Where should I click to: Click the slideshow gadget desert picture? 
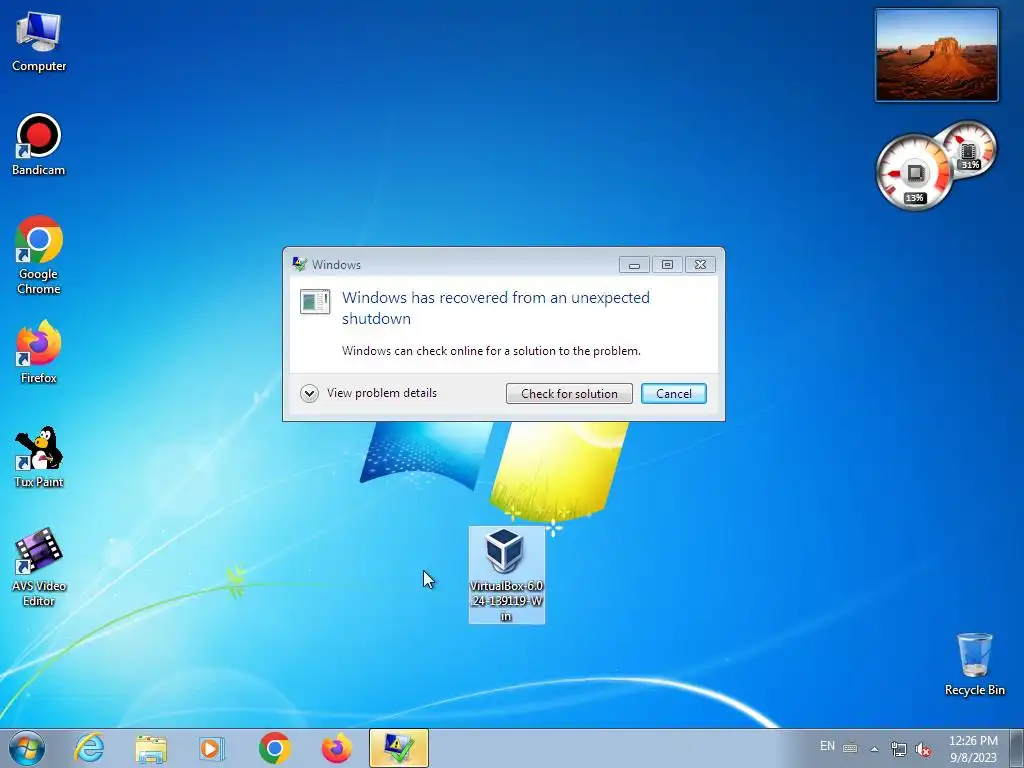pyautogui.click(x=936, y=55)
